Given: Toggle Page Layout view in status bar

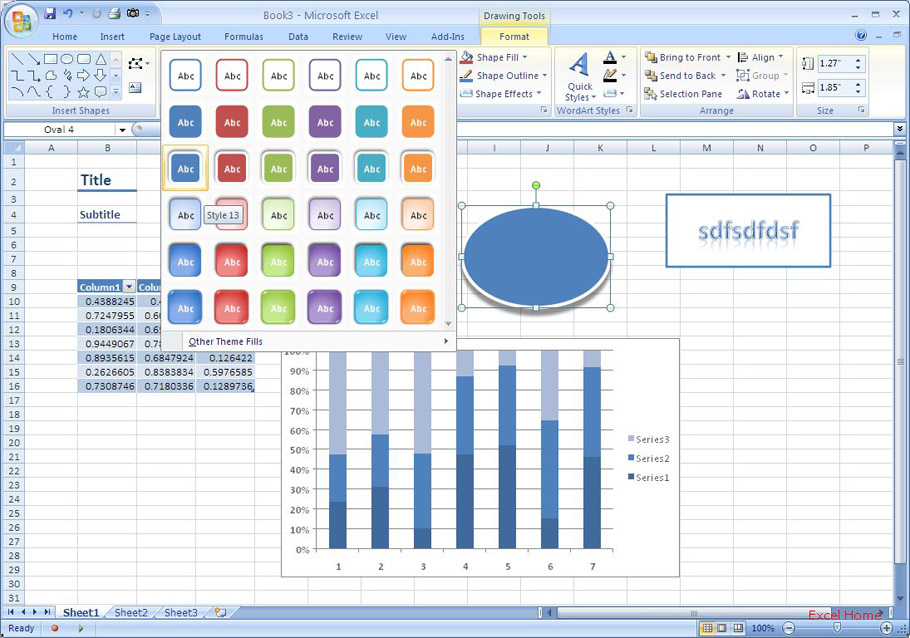Looking at the screenshot, I should coord(723,628).
